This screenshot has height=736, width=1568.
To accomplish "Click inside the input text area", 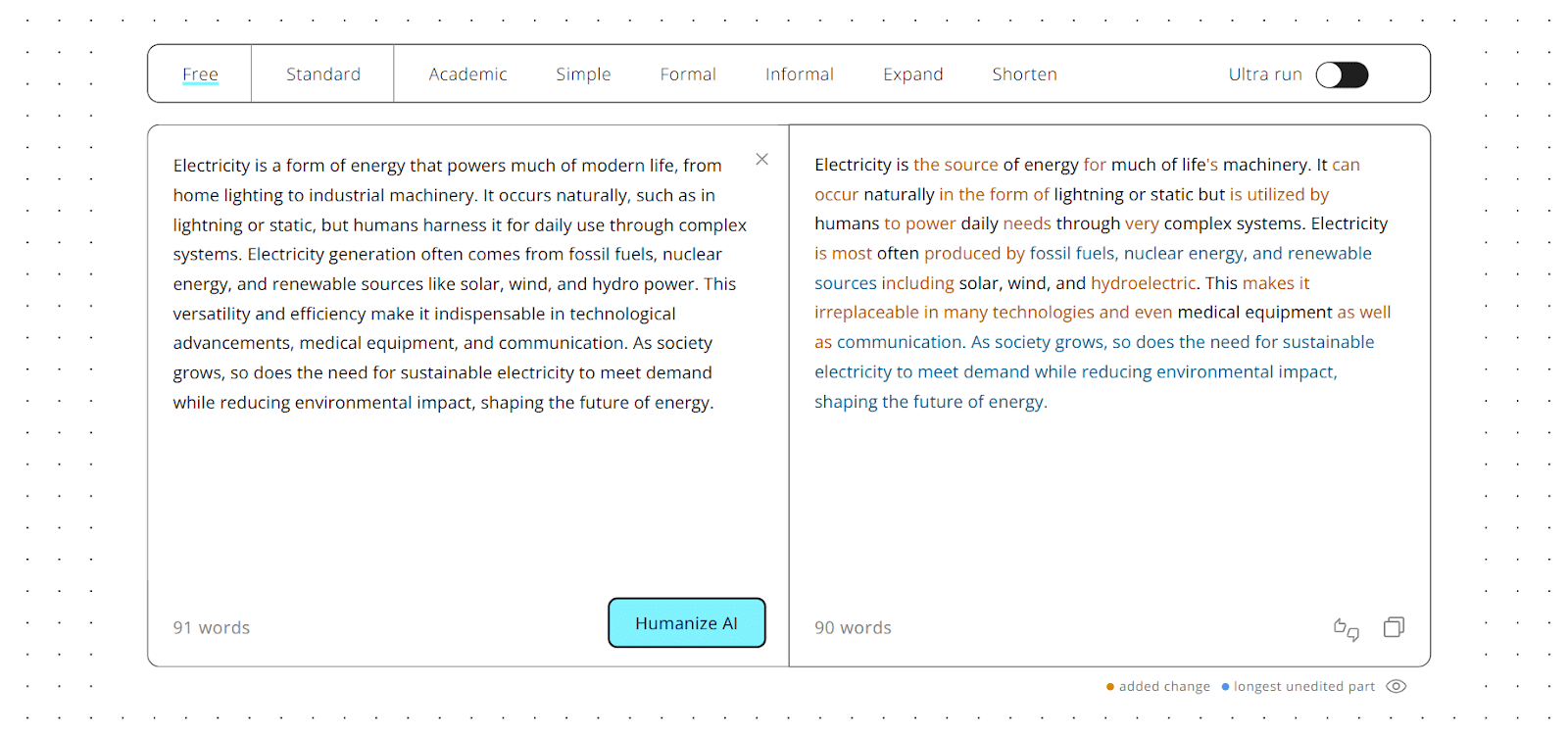I will (x=461, y=372).
